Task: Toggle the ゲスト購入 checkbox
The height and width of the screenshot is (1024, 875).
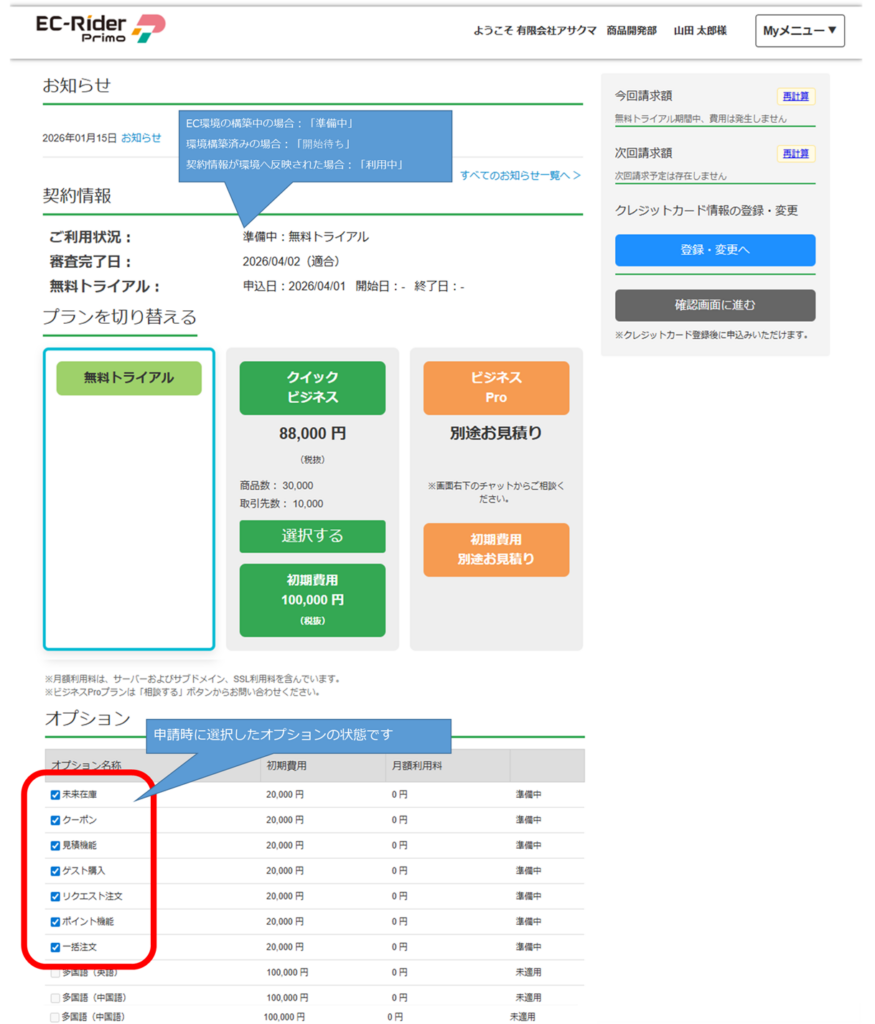Action: [56, 871]
